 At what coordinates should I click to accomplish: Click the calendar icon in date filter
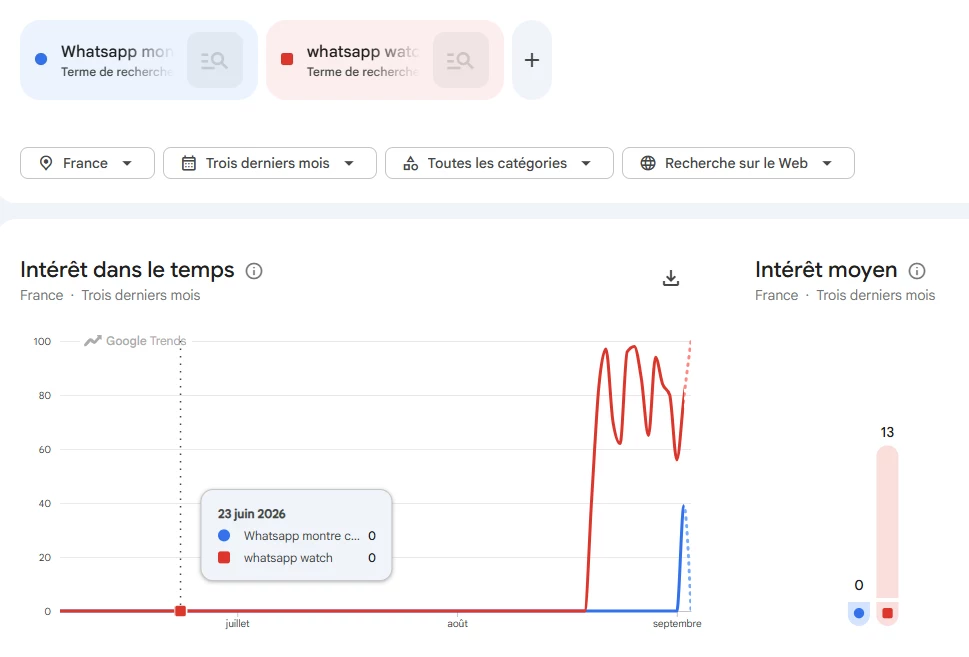coord(188,163)
